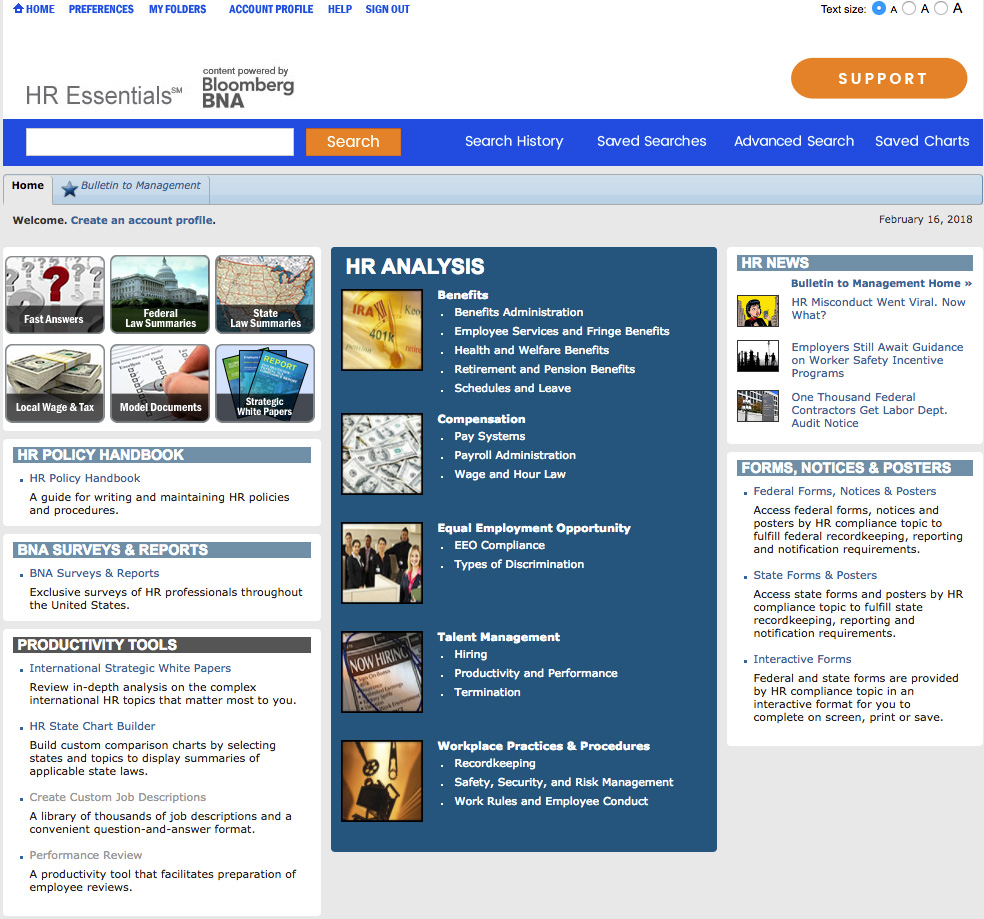
Task: Open Health and Welfare Benefits topic
Action: click(532, 350)
